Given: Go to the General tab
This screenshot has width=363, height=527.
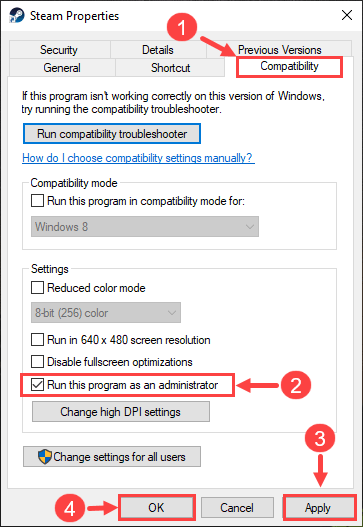Looking at the screenshot, I should pos(62,68).
